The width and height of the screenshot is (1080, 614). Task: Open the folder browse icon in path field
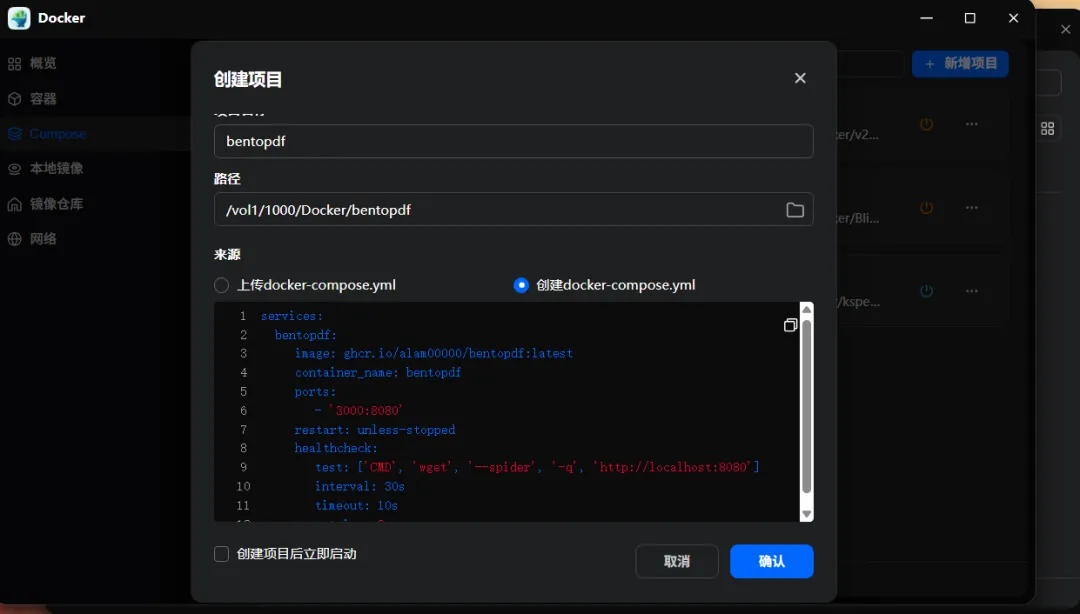pos(795,209)
